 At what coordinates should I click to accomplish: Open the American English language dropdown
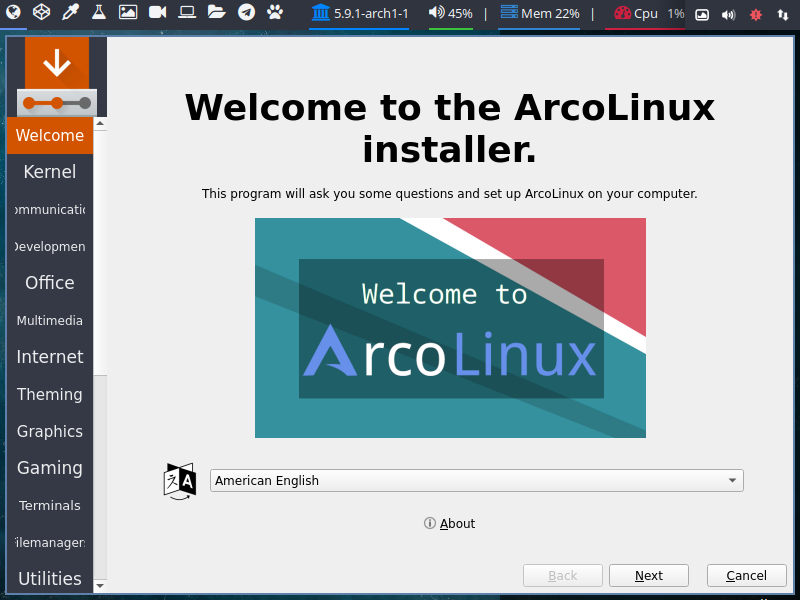pyautogui.click(x=477, y=481)
